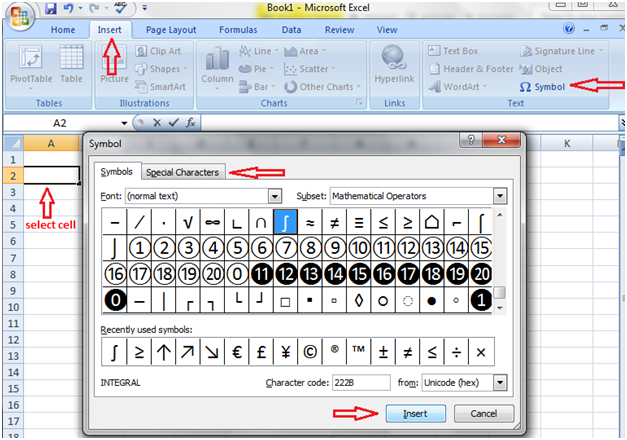Select row 8 header in worksheet

click(x=13, y=274)
